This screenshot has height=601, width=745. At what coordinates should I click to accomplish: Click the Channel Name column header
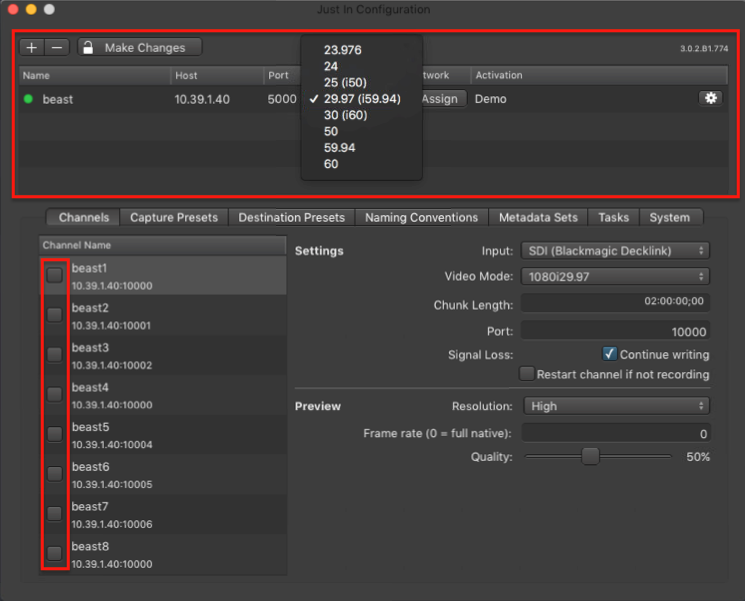click(x=163, y=245)
